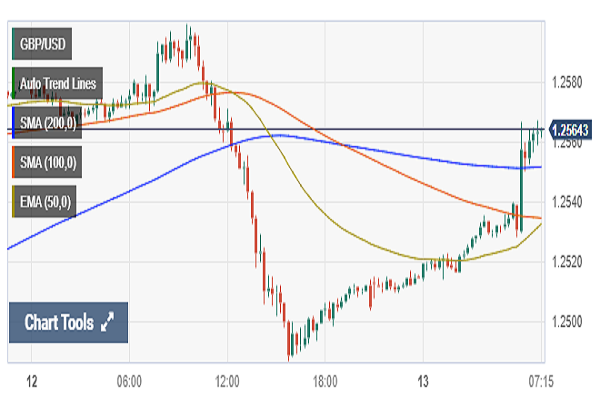Screen dimensions: 600x400
Task: Open the Chart Tools button
Action: [69, 323]
